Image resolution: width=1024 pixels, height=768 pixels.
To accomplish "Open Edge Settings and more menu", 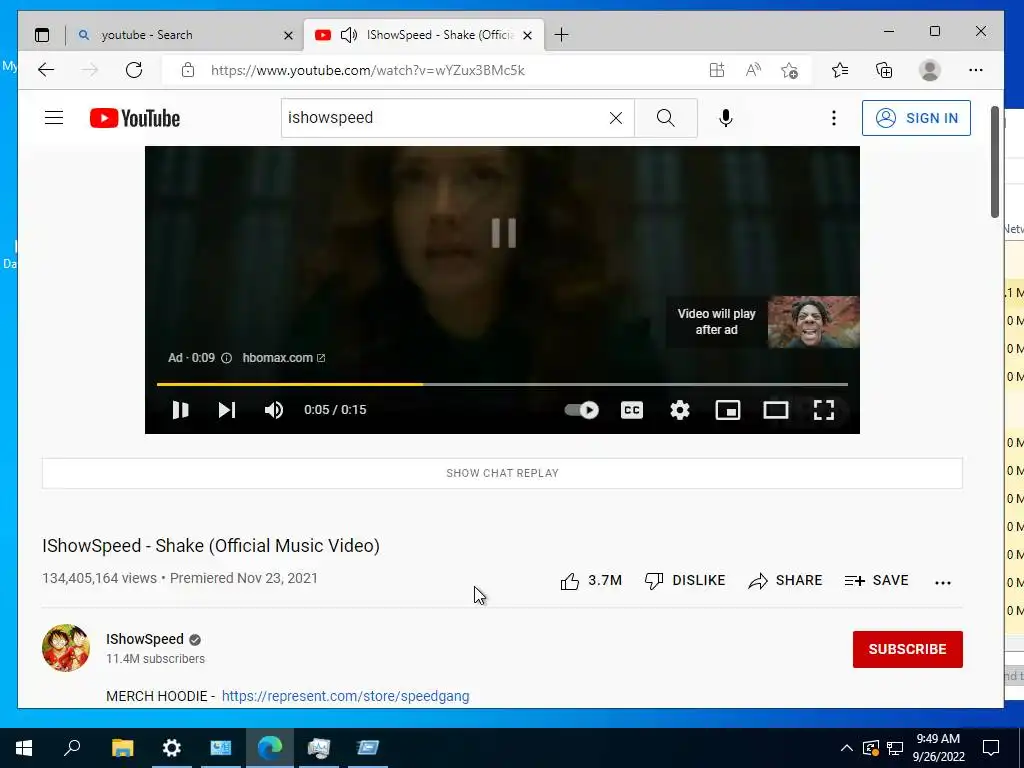I will 976,70.
